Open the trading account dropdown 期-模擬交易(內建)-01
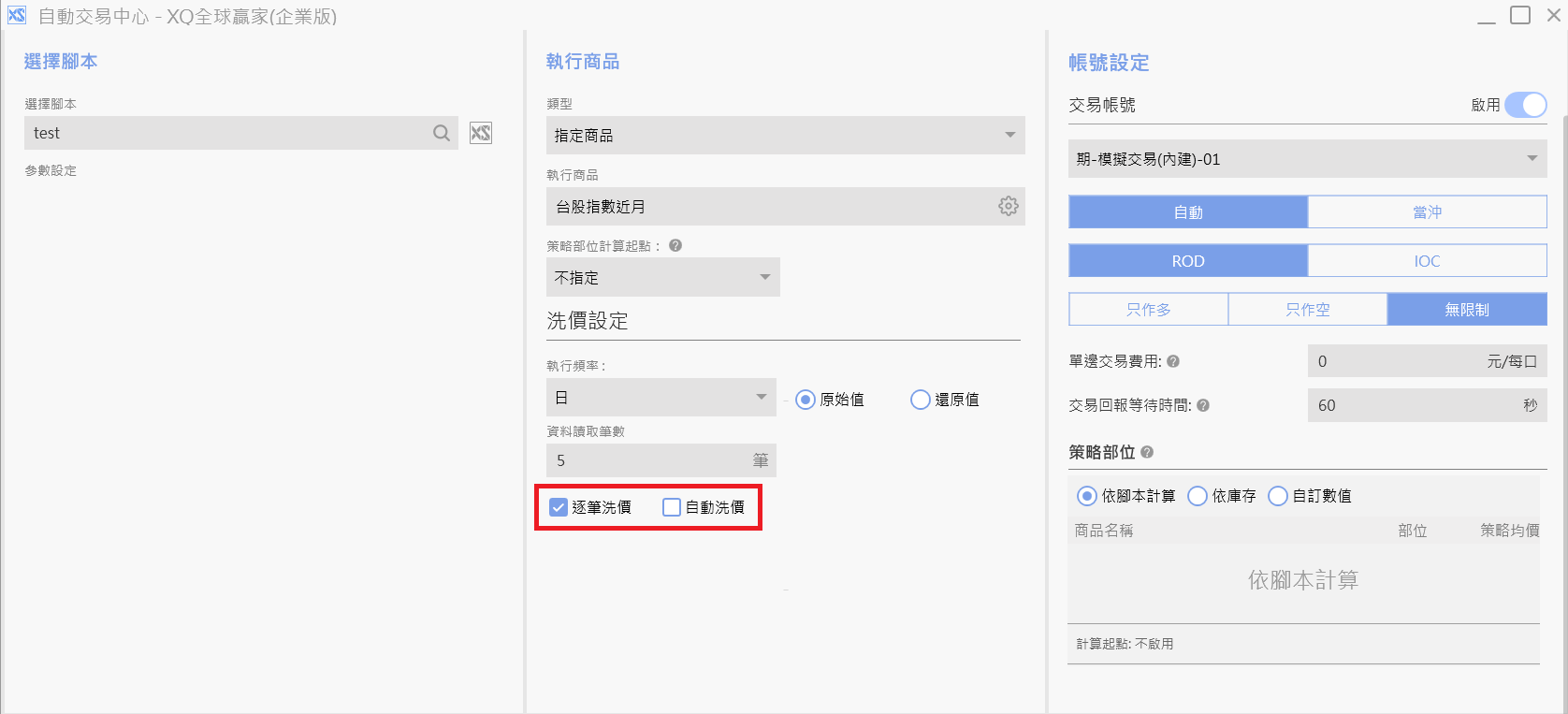Viewport: 1568px width, 714px height. click(x=1306, y=159)
